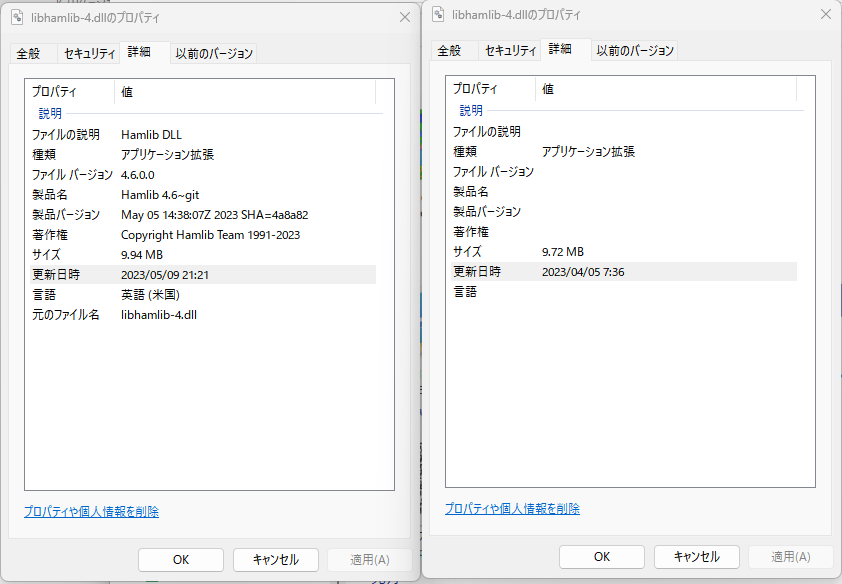Click キャンセル button in right window
Screen dimensions: 842x584
click(697, 557)
